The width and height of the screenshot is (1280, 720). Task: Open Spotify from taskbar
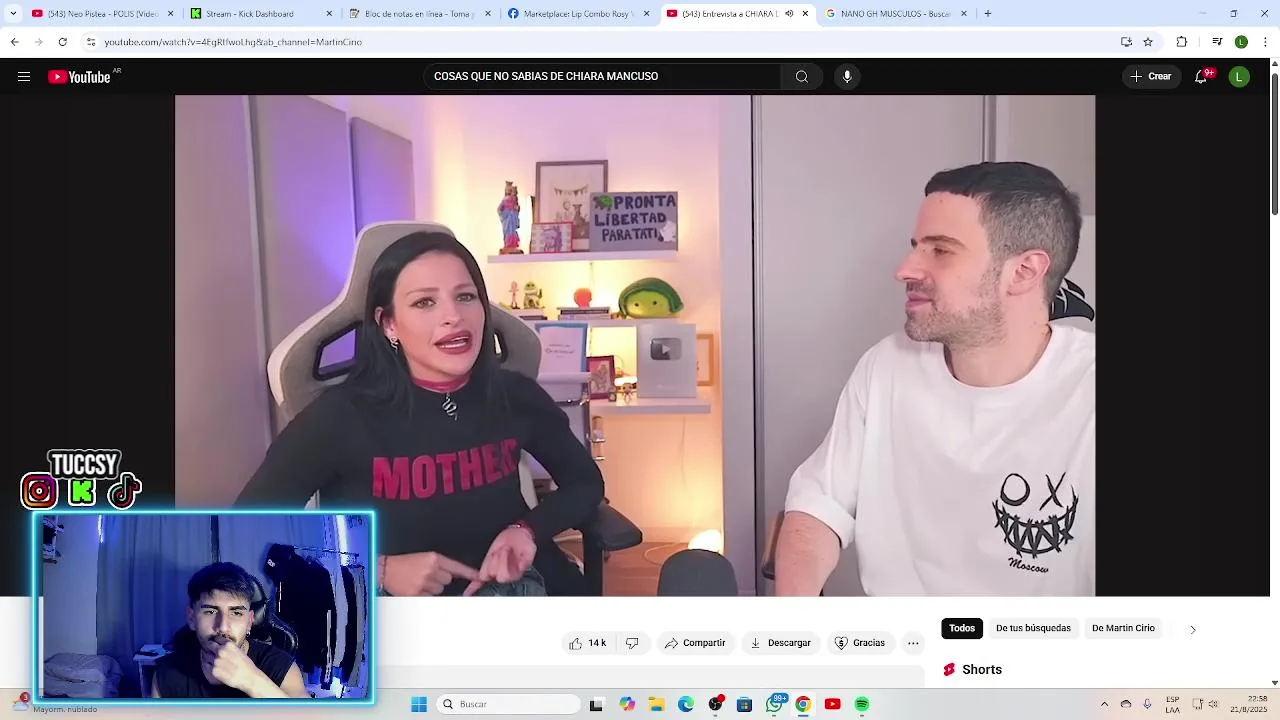pos(861,705)
